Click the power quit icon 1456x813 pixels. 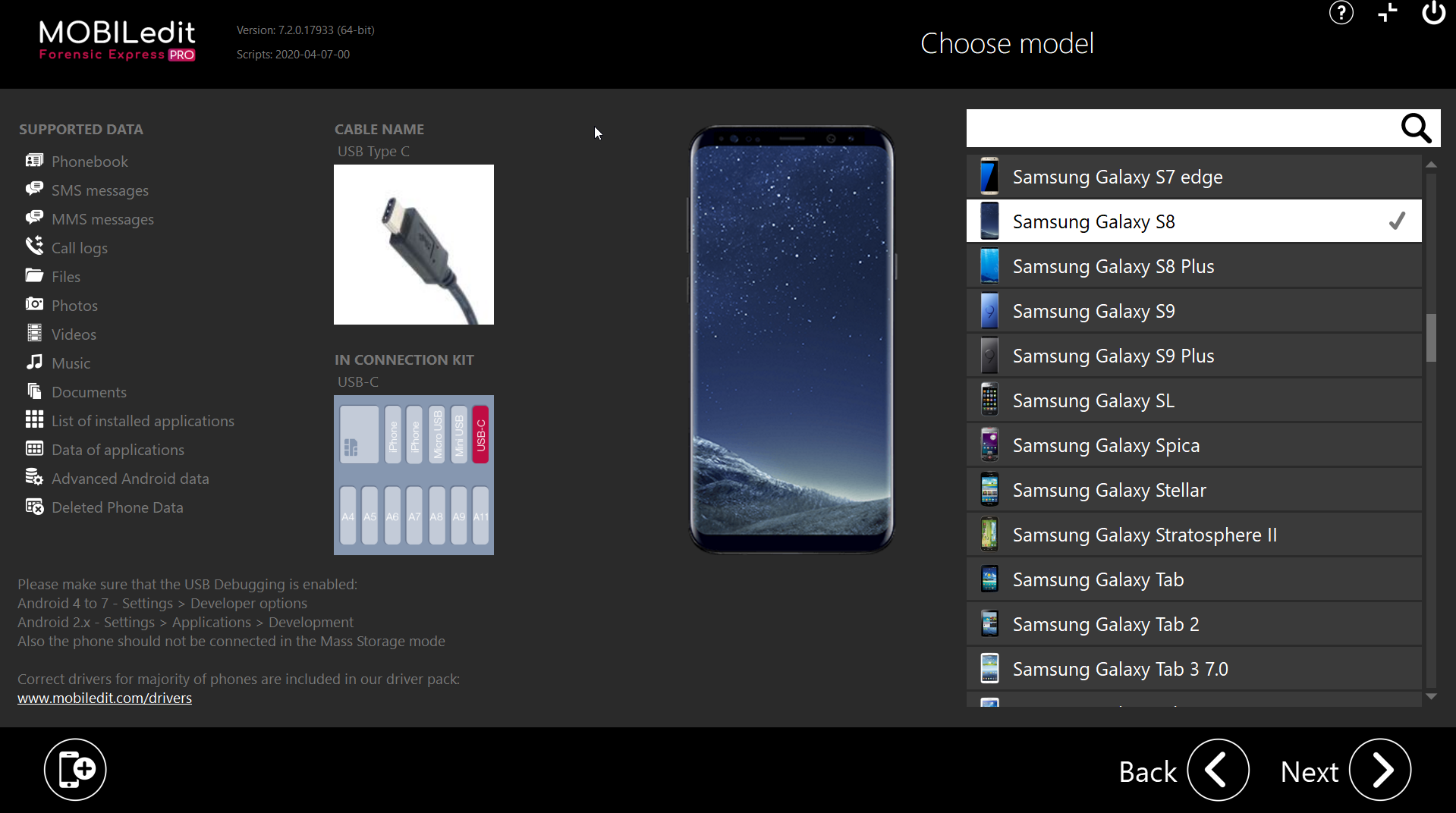pos(1433,13)
